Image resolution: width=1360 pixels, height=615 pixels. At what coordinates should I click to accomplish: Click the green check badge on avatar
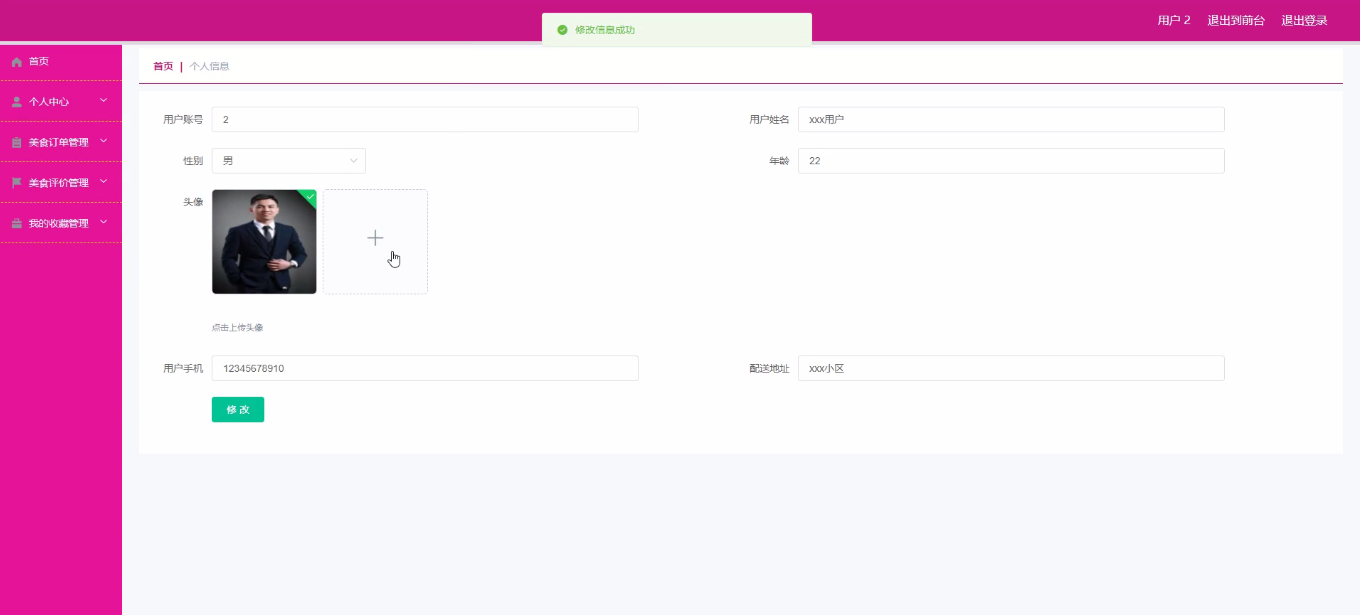[x=310, y=196]
